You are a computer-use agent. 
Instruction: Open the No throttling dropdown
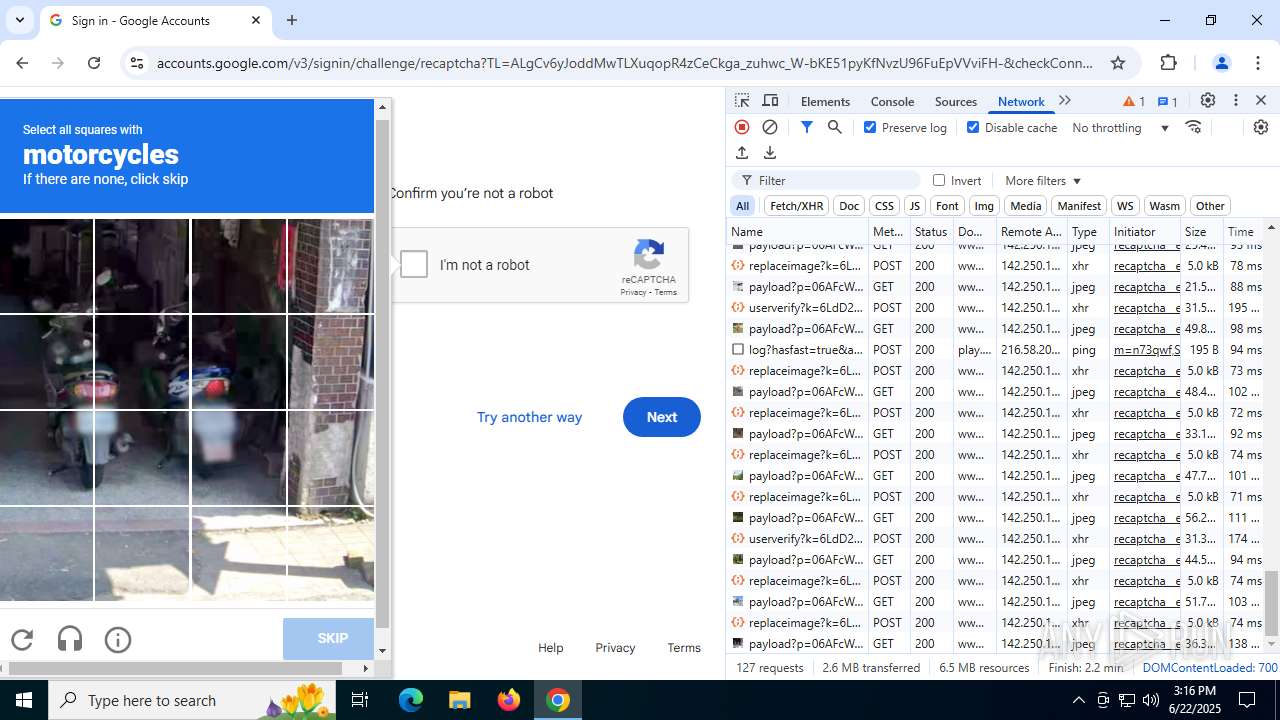click(1120, 128)
